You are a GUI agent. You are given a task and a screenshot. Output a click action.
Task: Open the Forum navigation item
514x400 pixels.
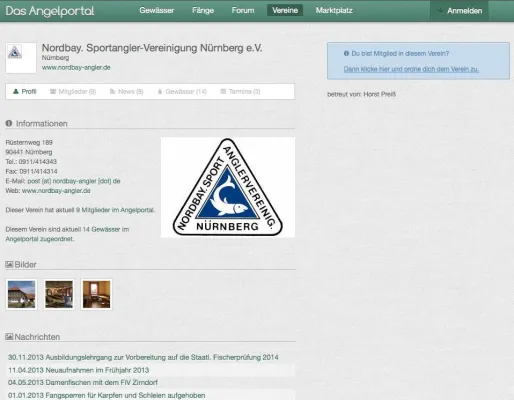point(243,10)
